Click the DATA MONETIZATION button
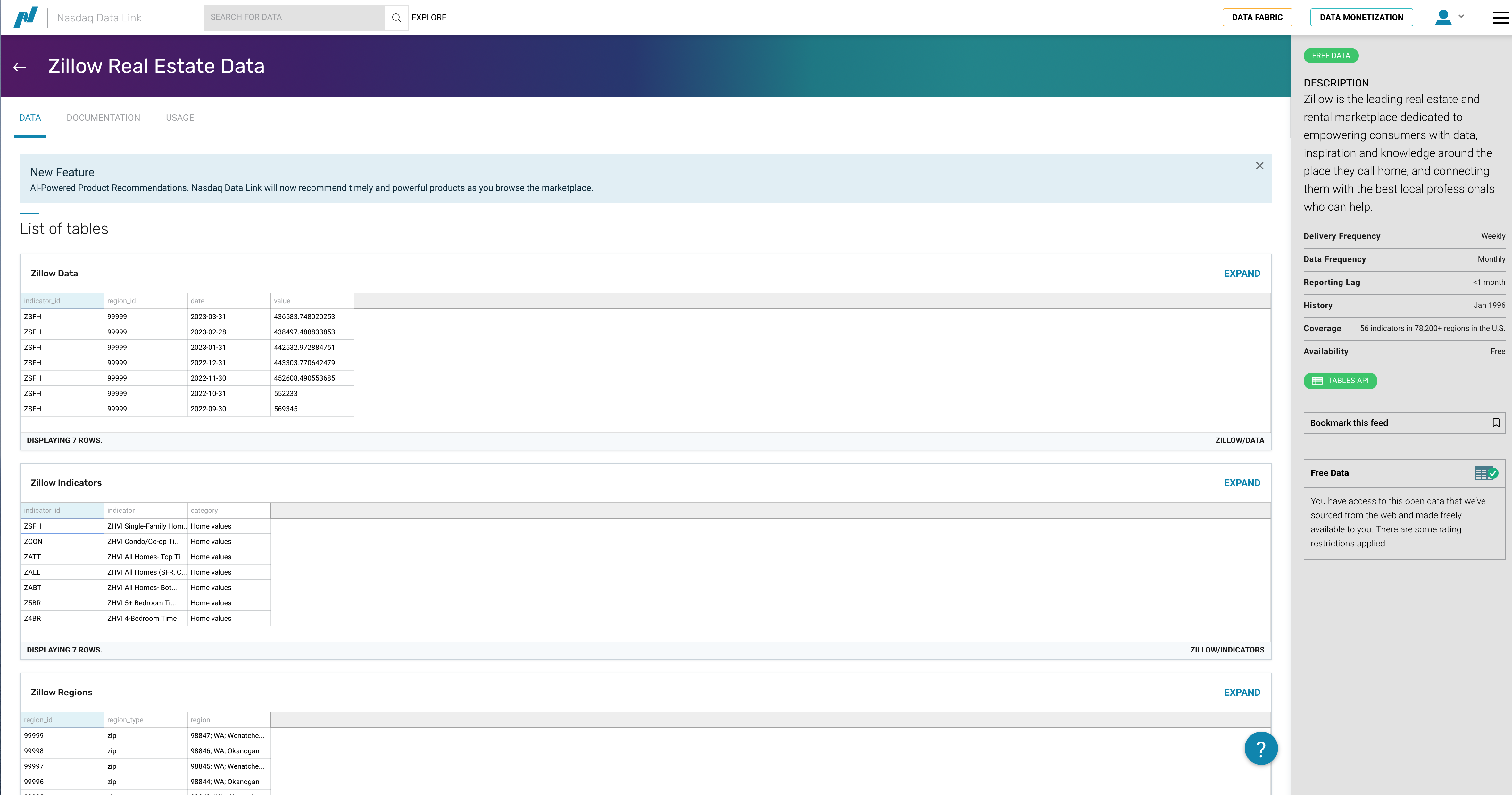This screenshot has height=795, width=1512. point(1362,18)
